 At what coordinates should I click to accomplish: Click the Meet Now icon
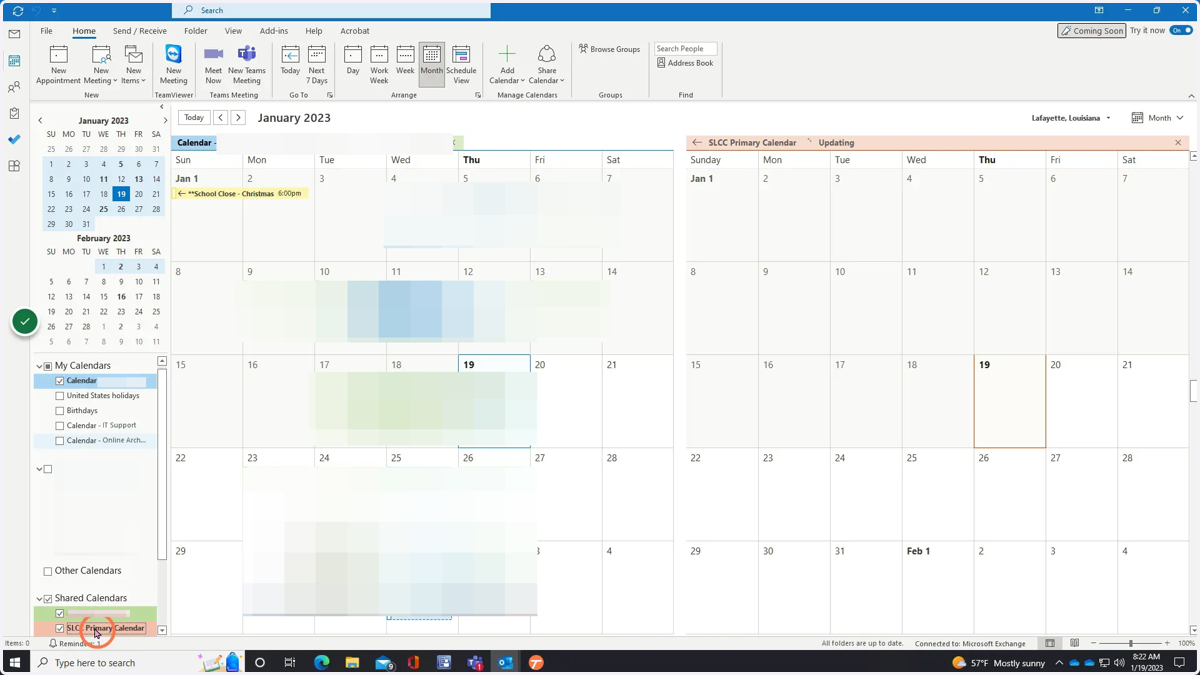(213, 65)
